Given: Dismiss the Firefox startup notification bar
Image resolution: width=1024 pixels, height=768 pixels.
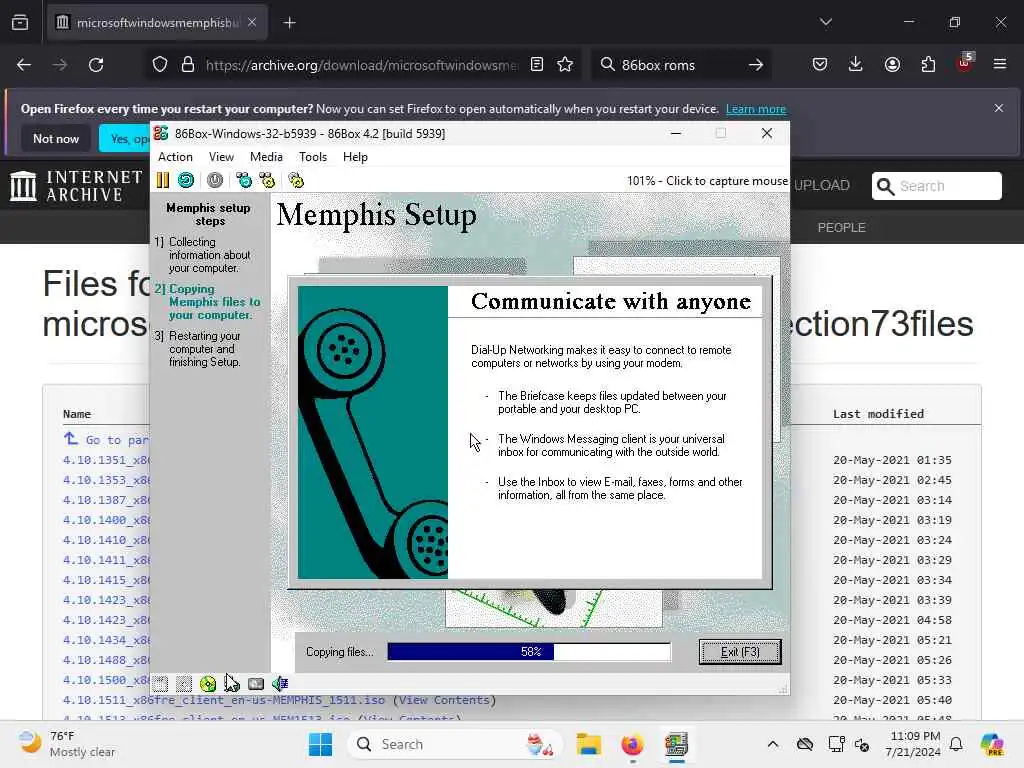Looking at the screenshot, I should pos(999,108).
